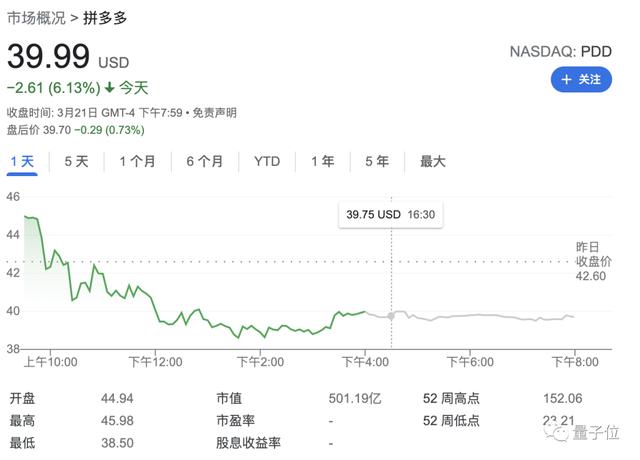Switch to the 6 个月 range tab

[x=205, y=161]
